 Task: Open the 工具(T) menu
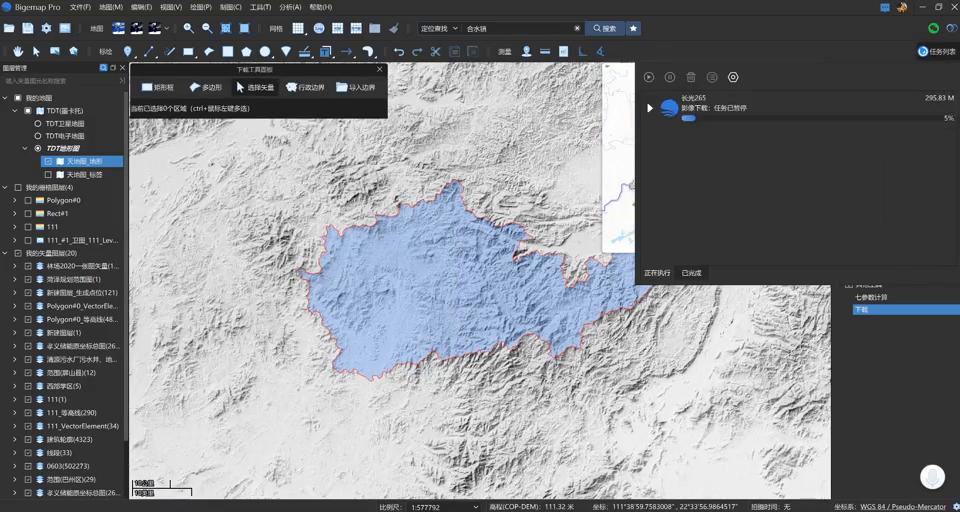point(260,7)
